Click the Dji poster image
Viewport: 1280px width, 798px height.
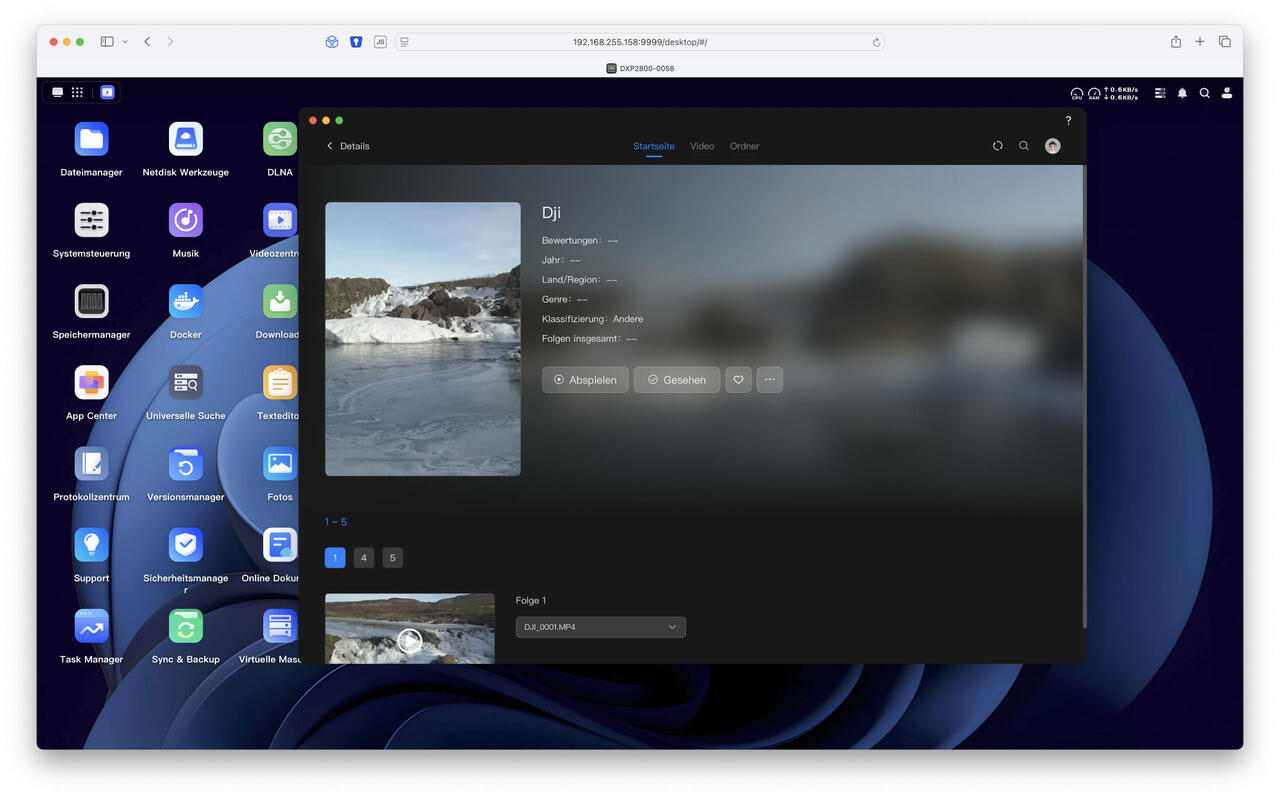(x=423, y=339)
